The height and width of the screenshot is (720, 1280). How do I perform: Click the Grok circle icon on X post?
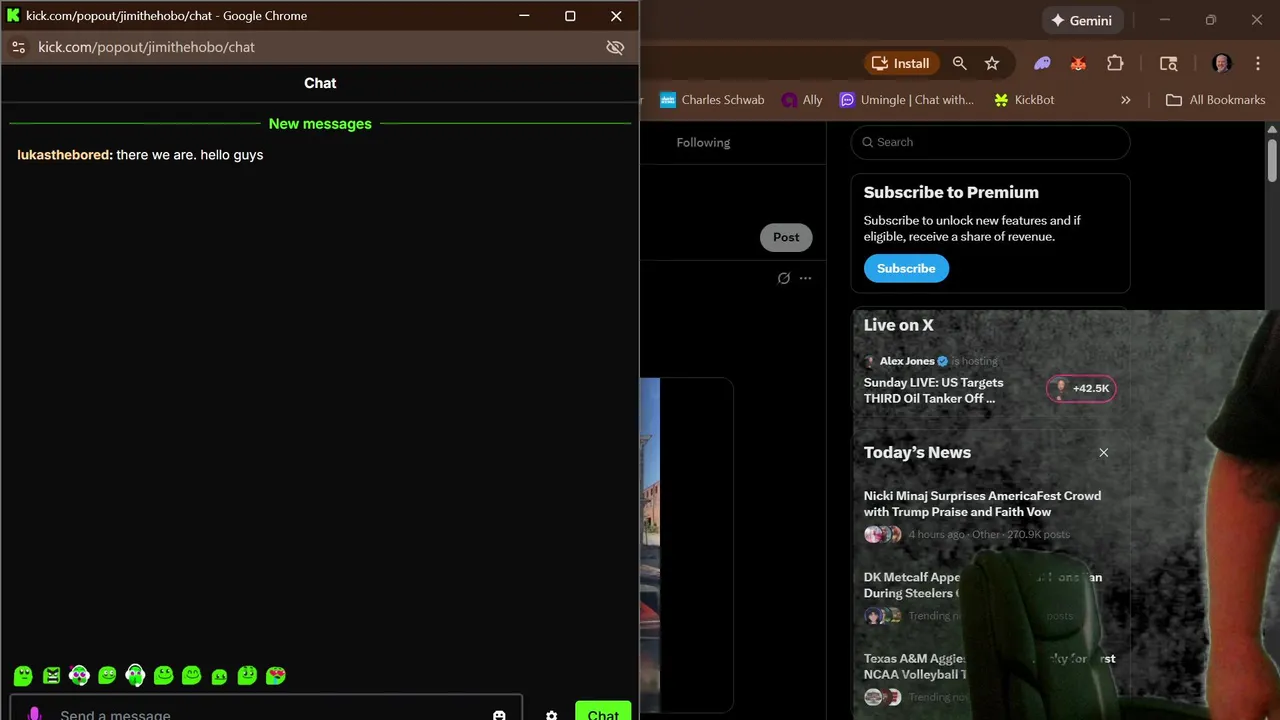point(784,278)
